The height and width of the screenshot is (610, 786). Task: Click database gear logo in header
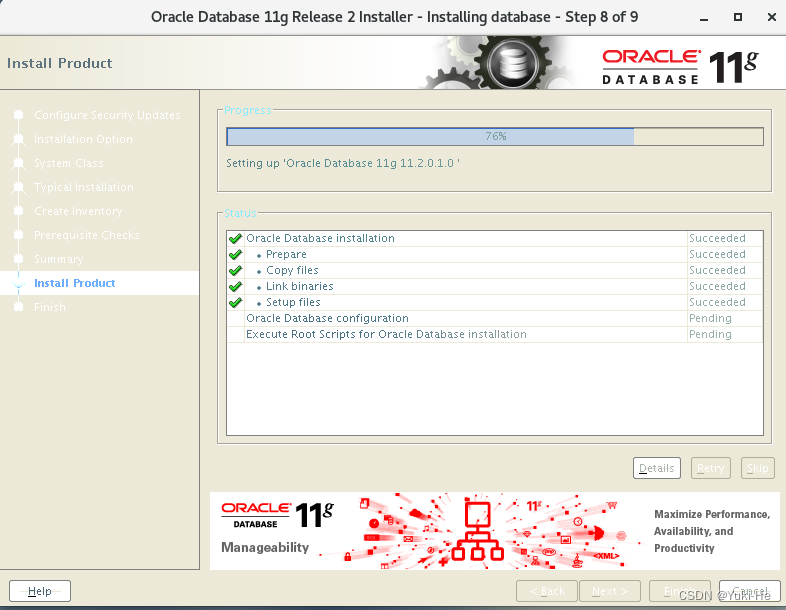point(512,64)
